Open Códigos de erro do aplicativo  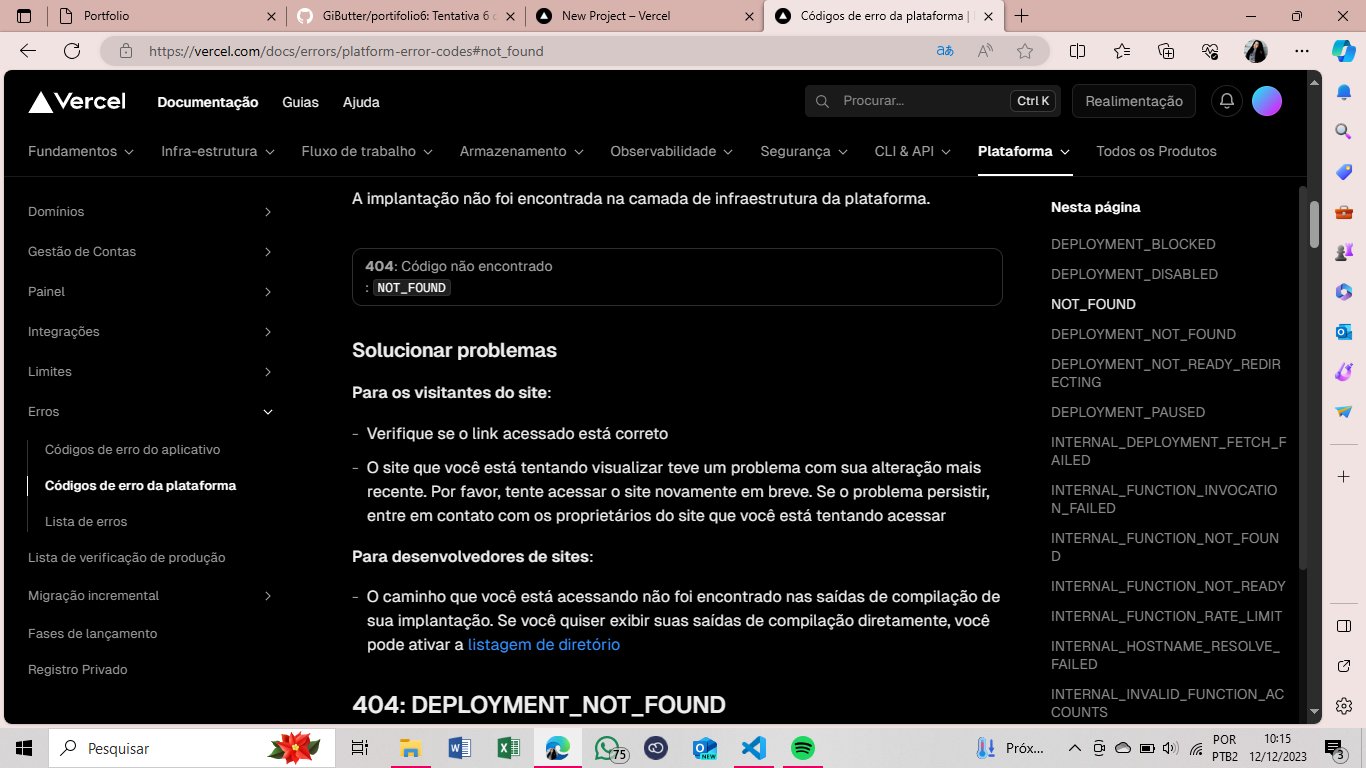(x=132, y=450)
